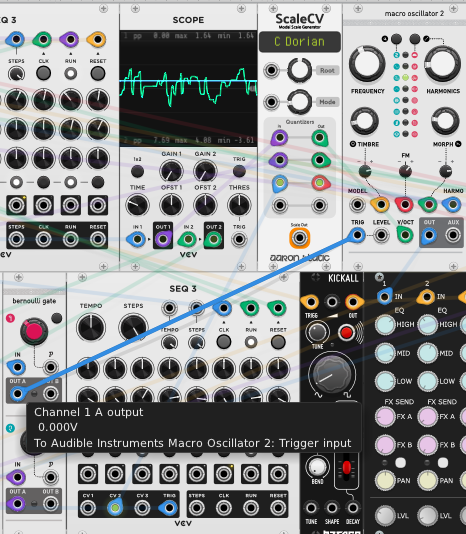Screen dimensions: 466x534
Task: Open the C Dorian scale display
Action: coord(299,42)
